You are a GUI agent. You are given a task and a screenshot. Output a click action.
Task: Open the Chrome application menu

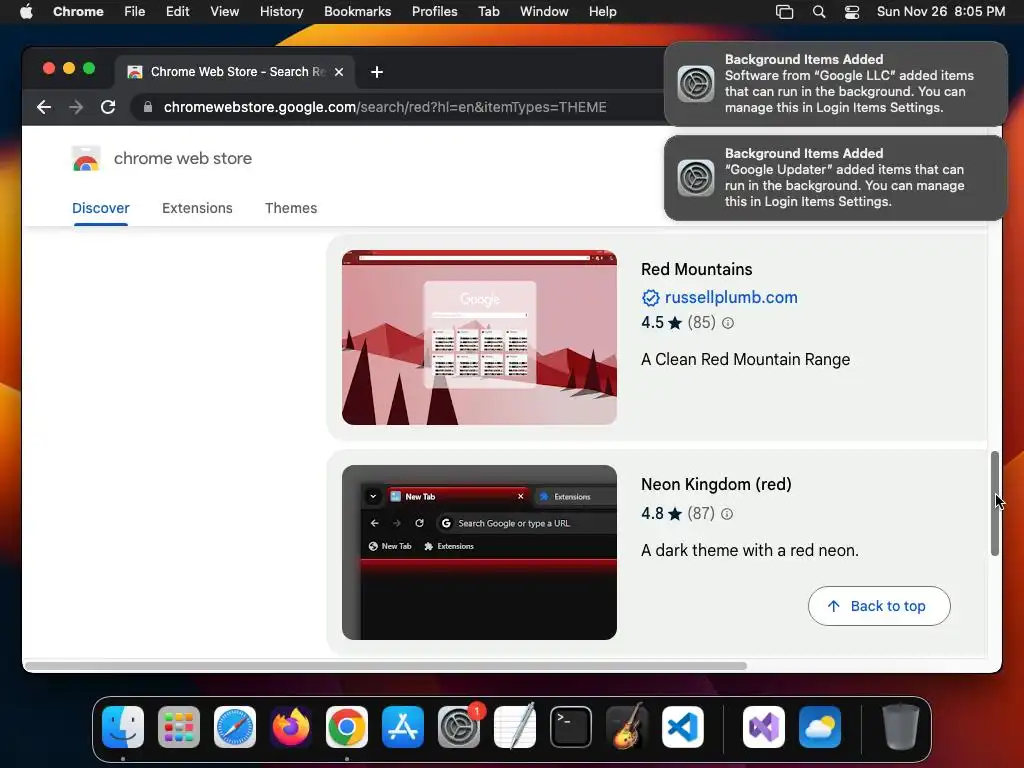click(x=78, y=12)
